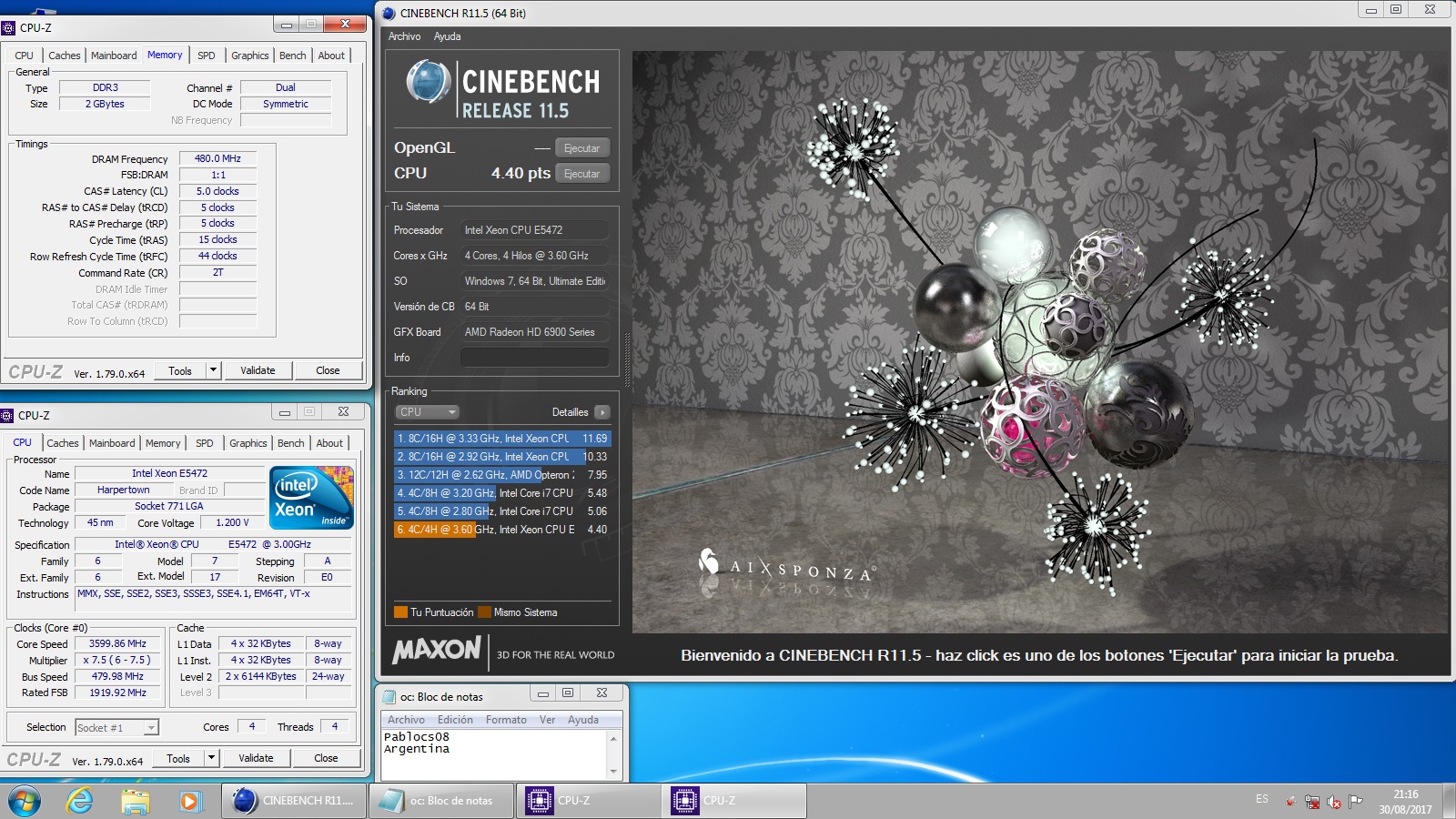Click Notepad text area with Pablocs08
Image resolution: width=1456 pixels, height=819 pixels.
pyautogui.click(x=493, y=753)
